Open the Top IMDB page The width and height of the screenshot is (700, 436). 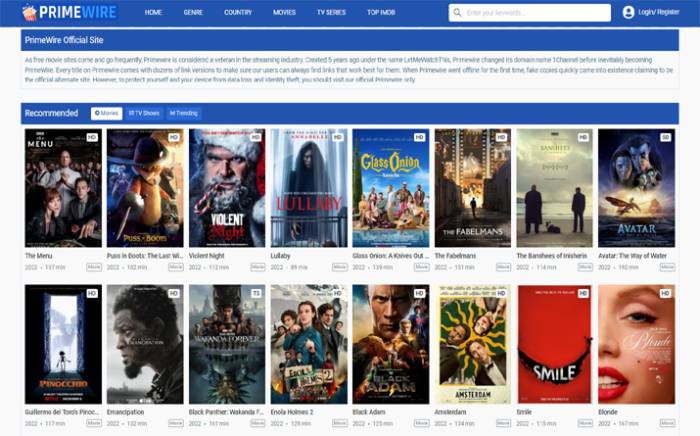[x=381, y=13]
